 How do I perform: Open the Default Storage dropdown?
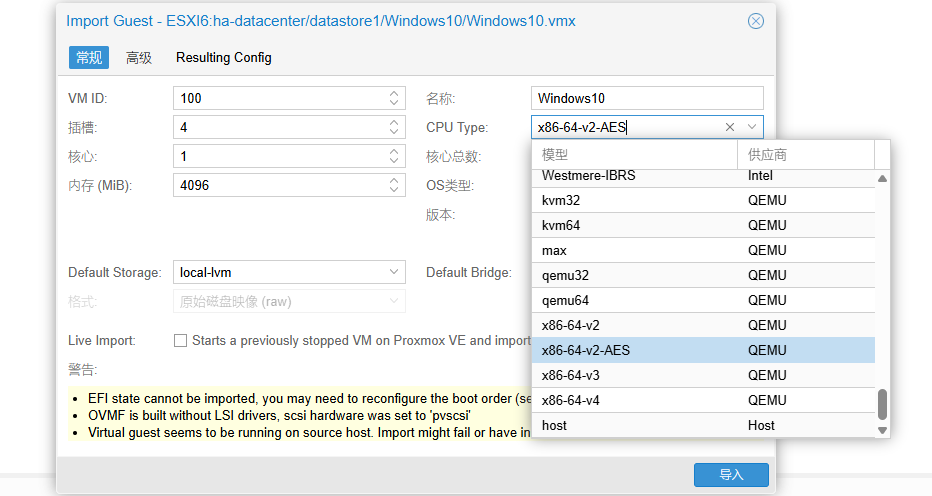tap(394, 272)
